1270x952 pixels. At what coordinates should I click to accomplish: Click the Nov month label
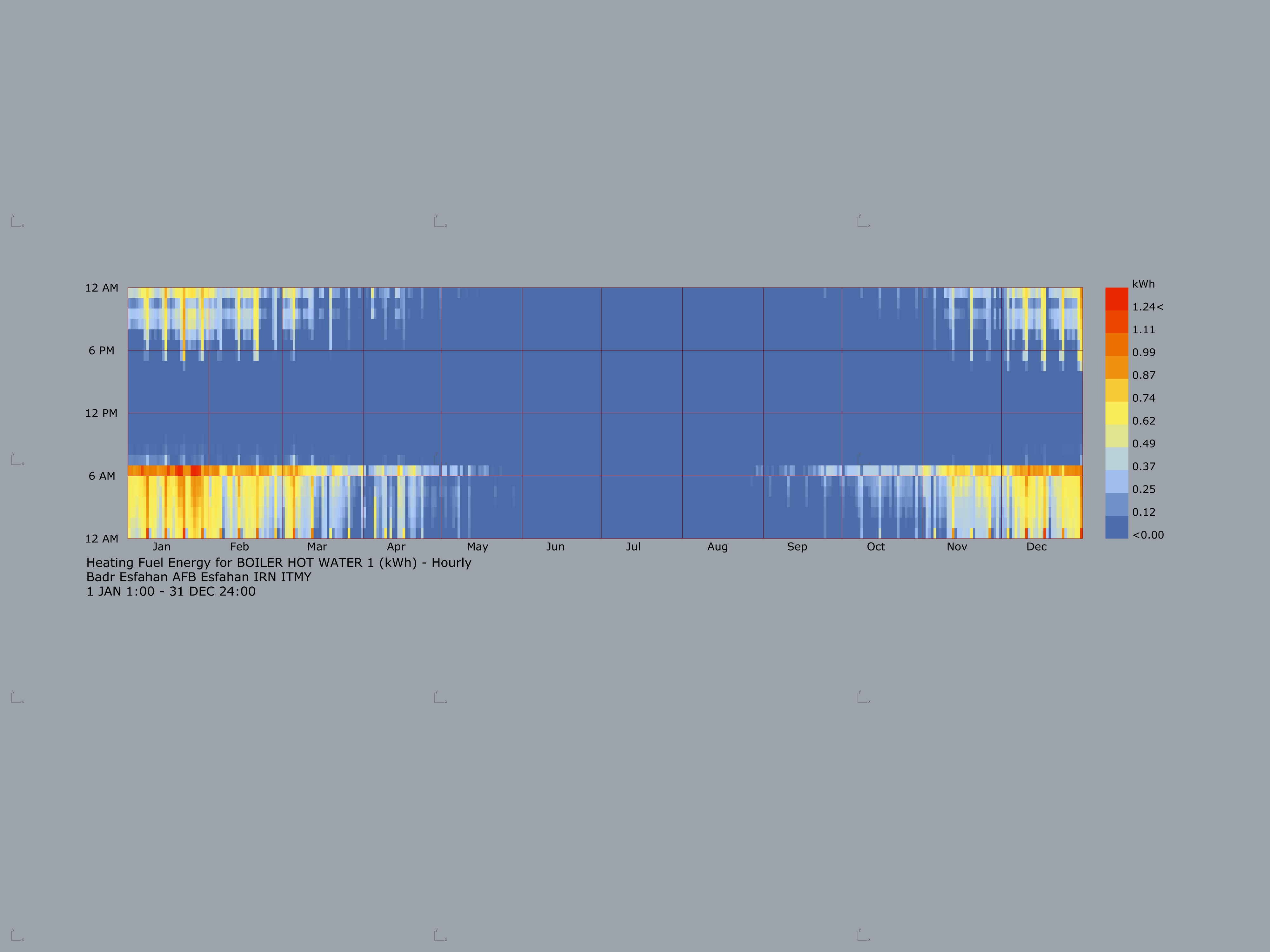(x=957, y=547)
